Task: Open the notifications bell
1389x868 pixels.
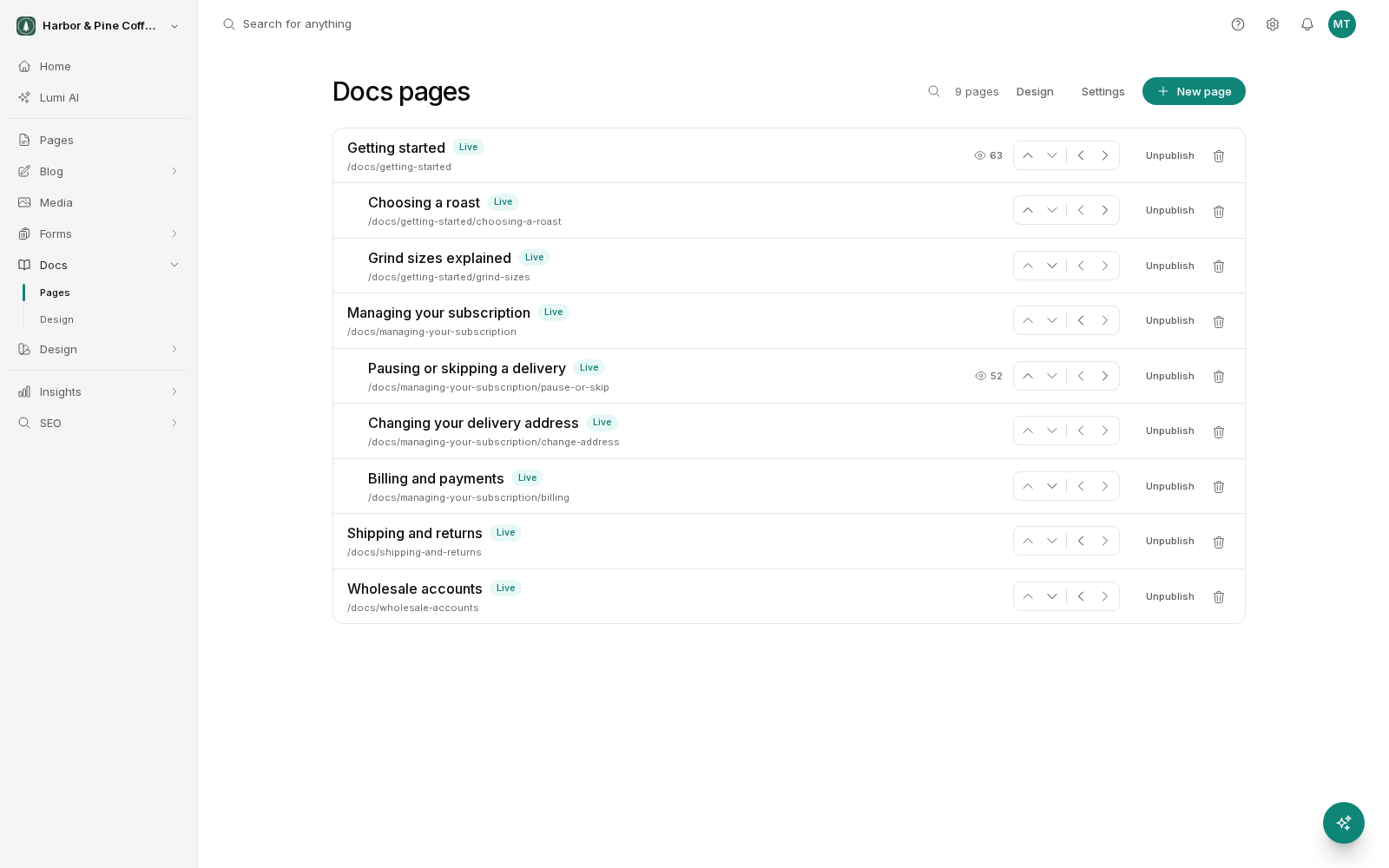Action: click(x=1307, y=24)
